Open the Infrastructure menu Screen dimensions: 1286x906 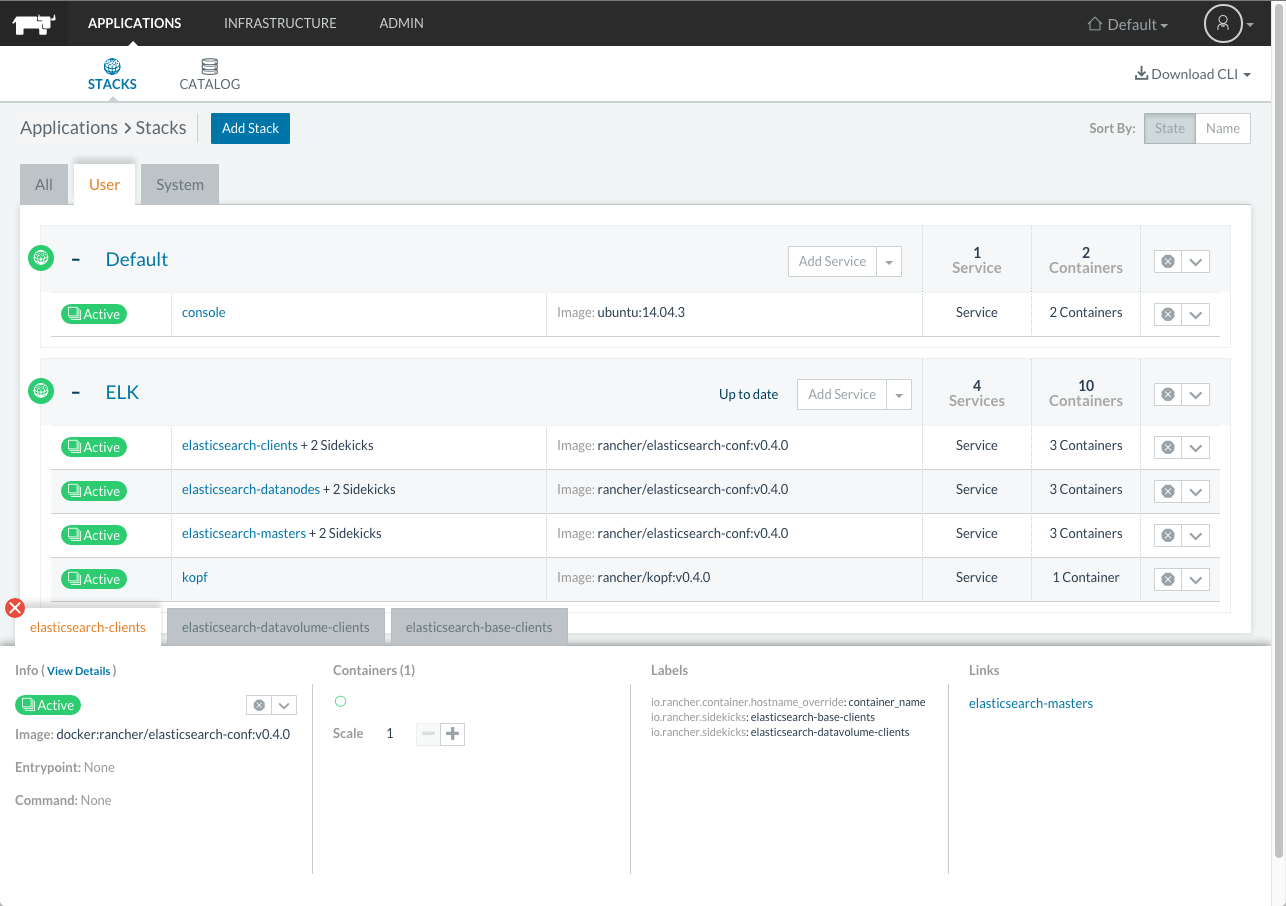[x=280, y=23]
